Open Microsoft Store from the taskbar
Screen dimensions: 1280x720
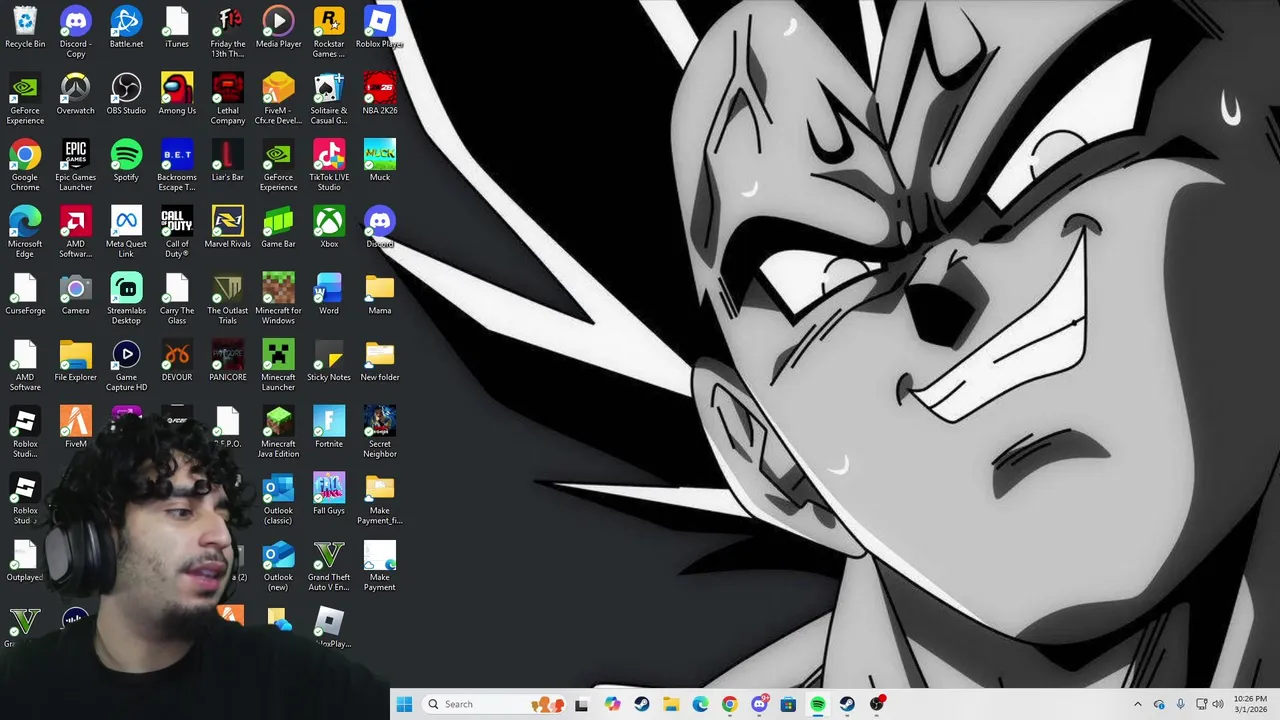click(788, 704)
